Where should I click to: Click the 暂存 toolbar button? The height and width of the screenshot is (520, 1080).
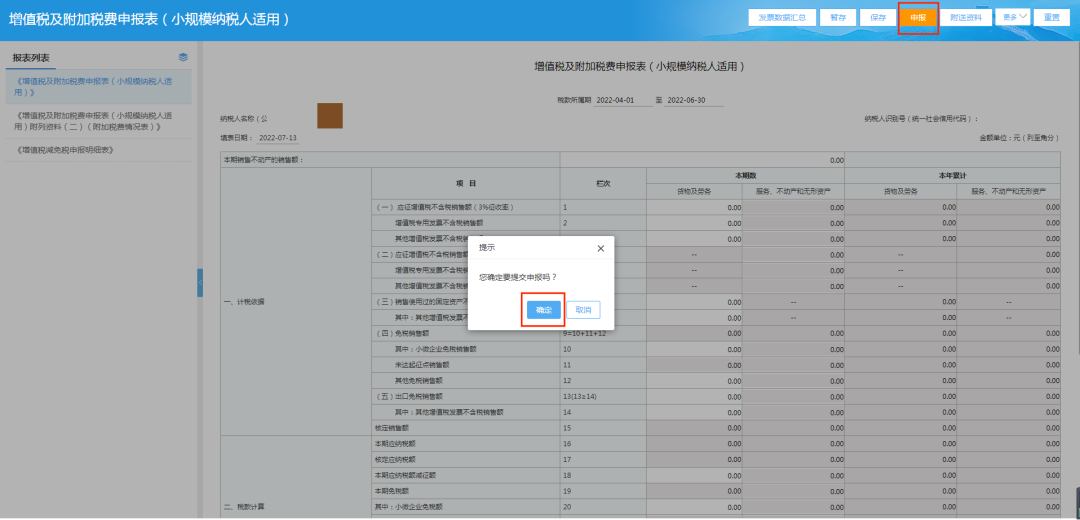(838, 18)
